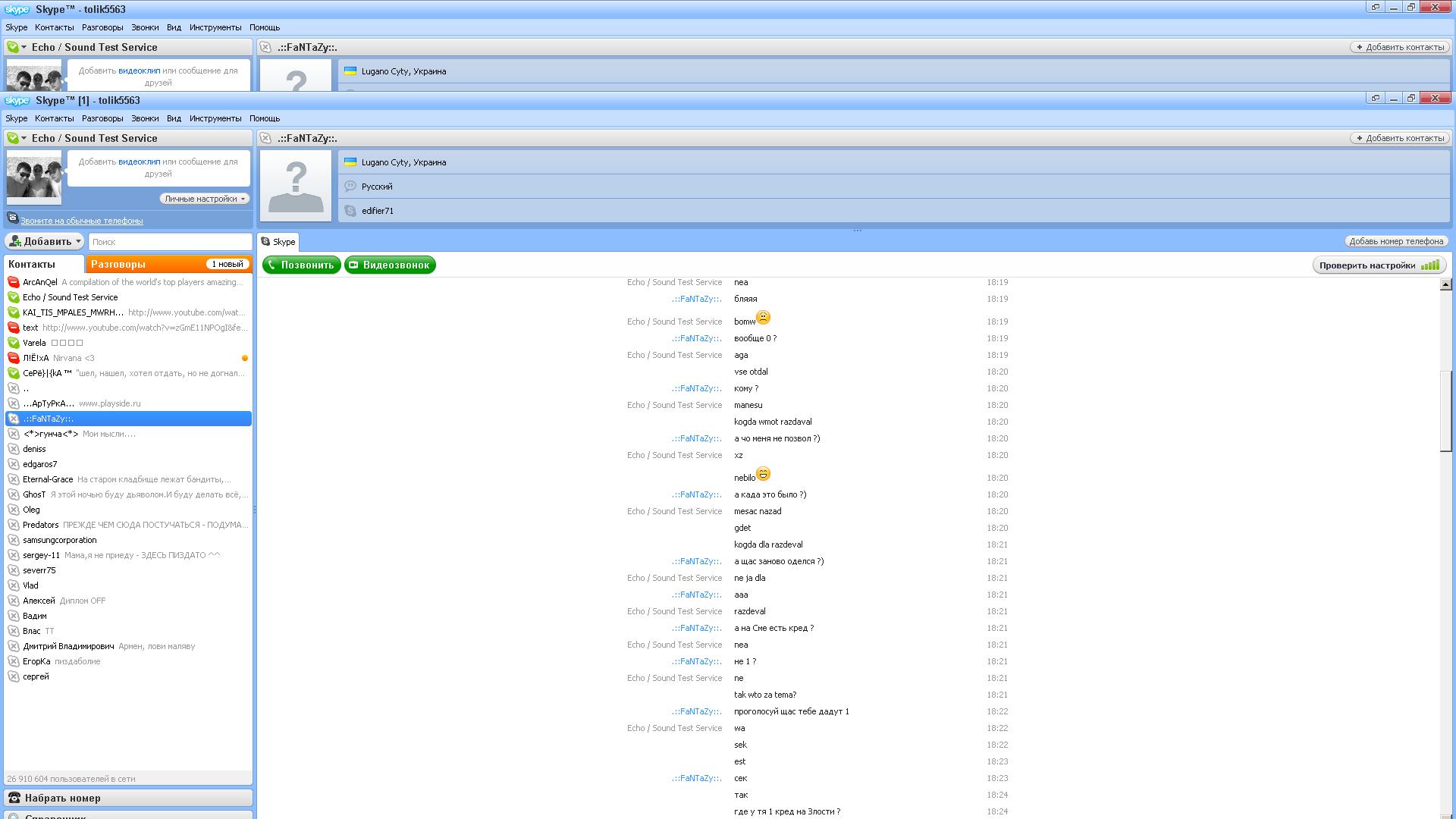1456x819 pixels.
Task: Click Eternal-Grace contact offline icon
Action: [x=14, y=479]
